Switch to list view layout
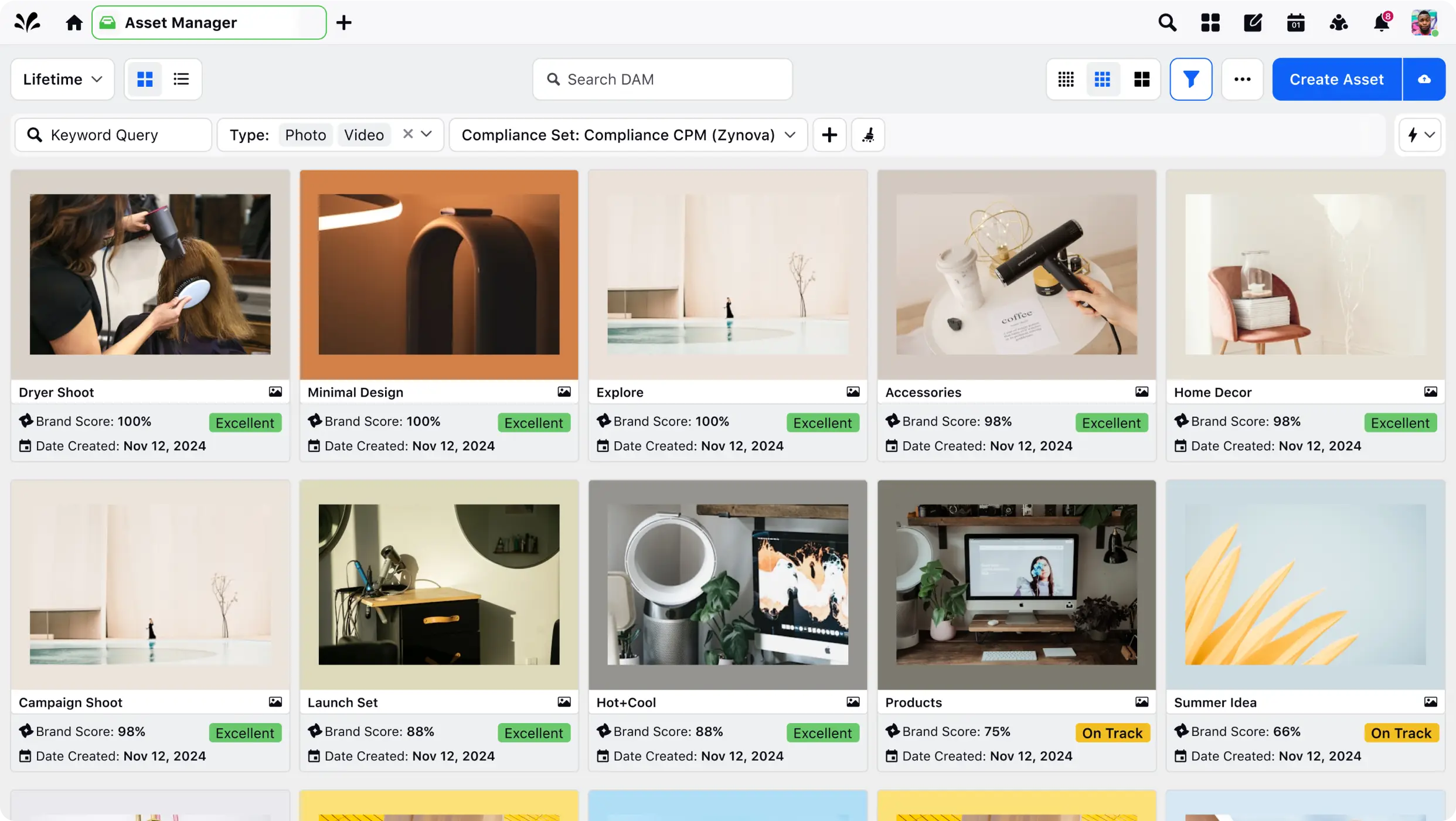1456x821 pixels. pyautogui.click(x=181, y=79)
